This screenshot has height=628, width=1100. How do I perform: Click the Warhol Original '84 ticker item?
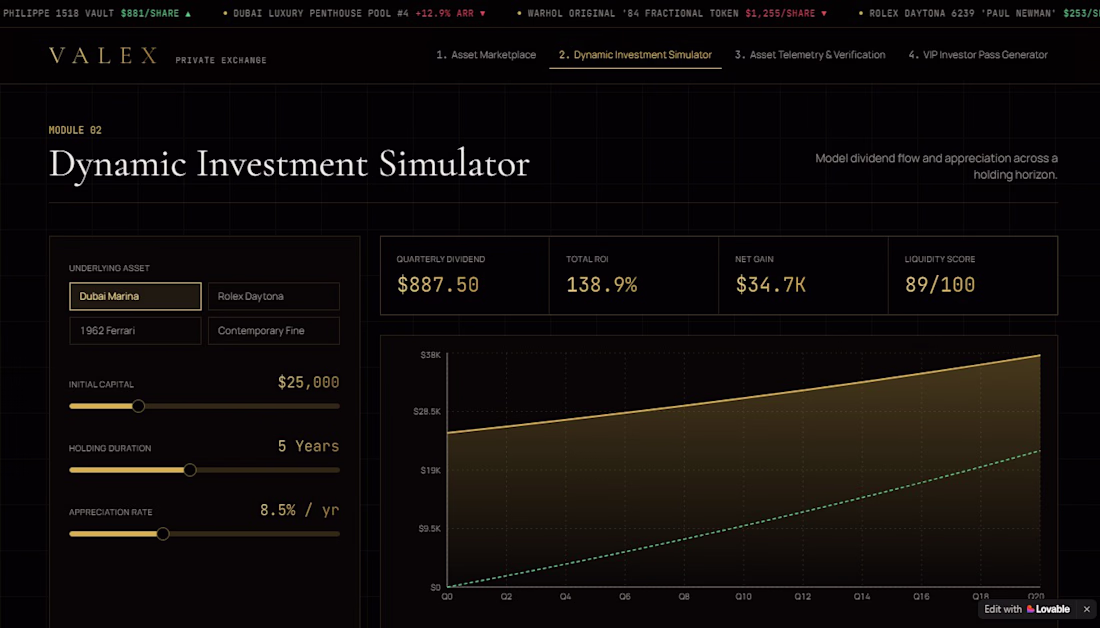coord(671,13)
